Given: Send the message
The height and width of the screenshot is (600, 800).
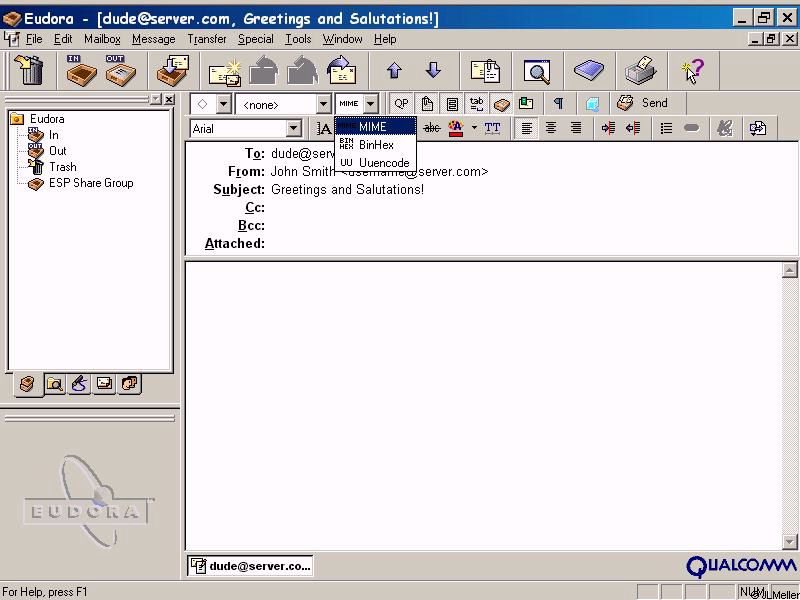Looking at the screenshot, I should pyautogui.click(x=642, y=103).
